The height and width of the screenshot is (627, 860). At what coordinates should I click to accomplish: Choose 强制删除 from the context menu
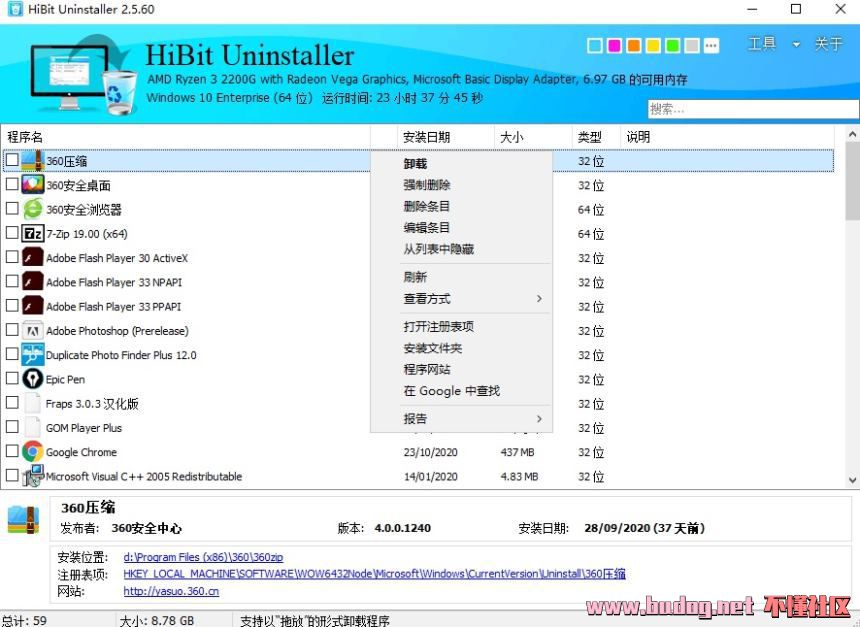427,185
